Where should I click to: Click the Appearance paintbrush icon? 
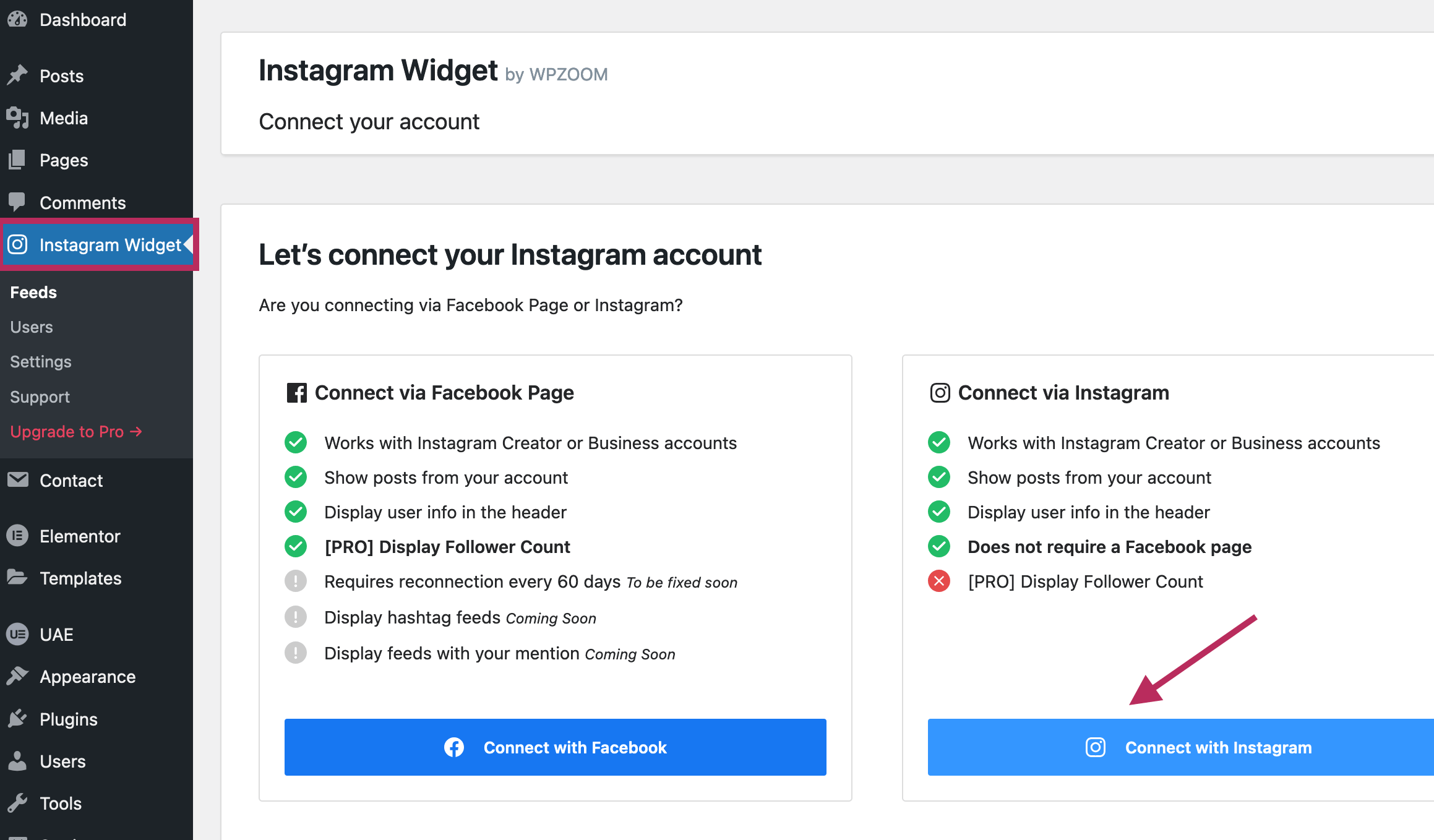click(17, 676)
